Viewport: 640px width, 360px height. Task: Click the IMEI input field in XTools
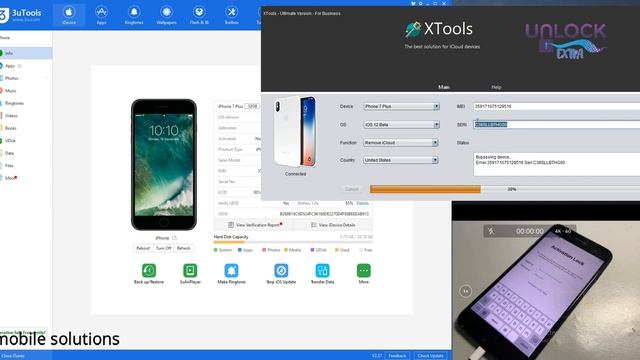556,106
